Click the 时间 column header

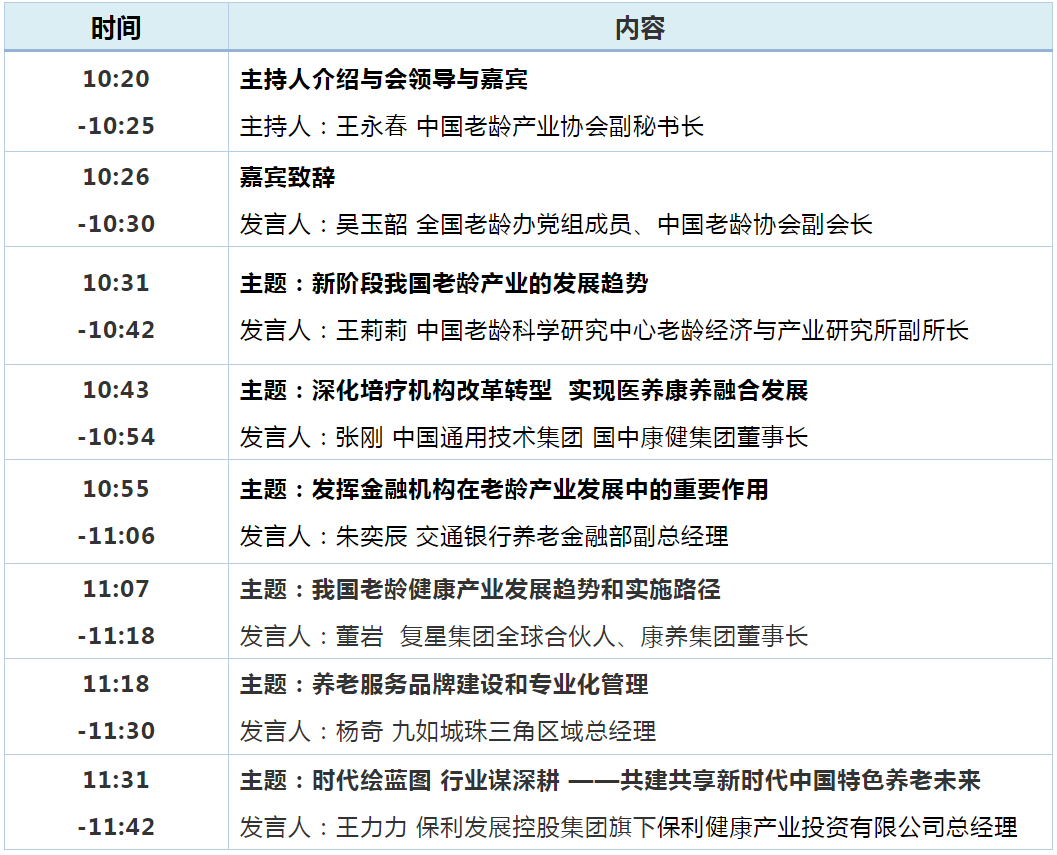pos(116,27)
